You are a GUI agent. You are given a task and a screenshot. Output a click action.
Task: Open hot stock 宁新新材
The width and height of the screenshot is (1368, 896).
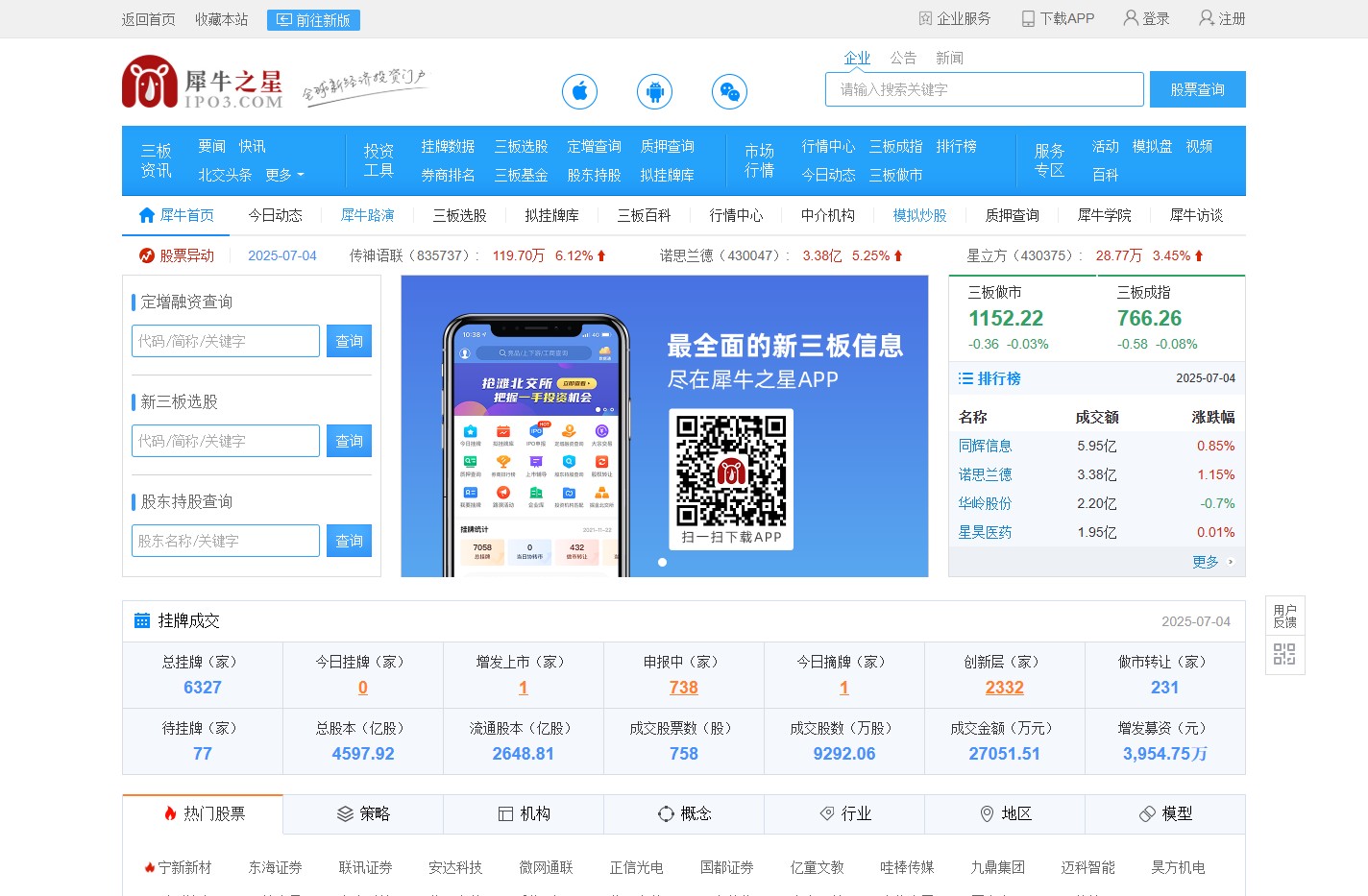click(x=185, y=867)
